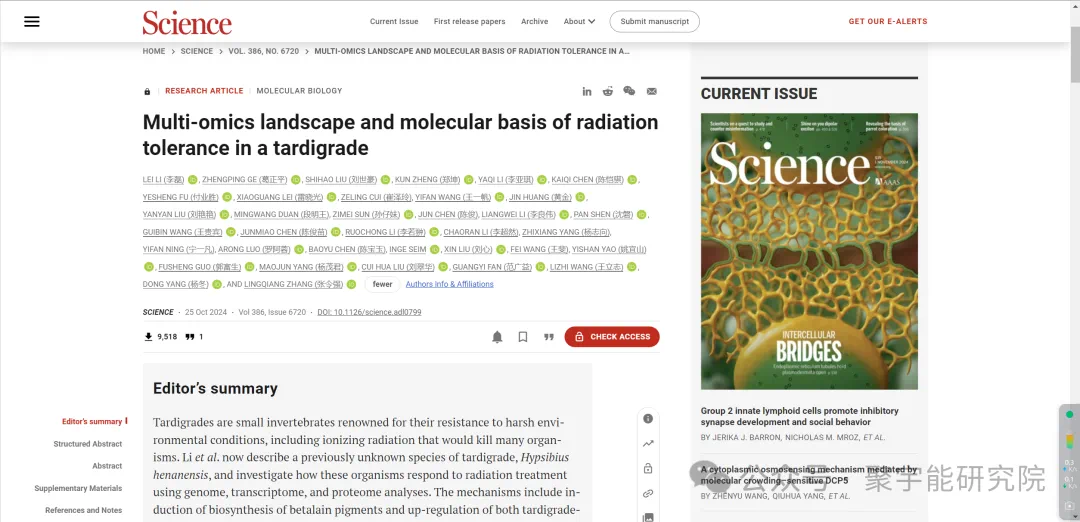Open the hamburger navigation menu
This screenshot has width=1080, height=522.
[32, 21]
